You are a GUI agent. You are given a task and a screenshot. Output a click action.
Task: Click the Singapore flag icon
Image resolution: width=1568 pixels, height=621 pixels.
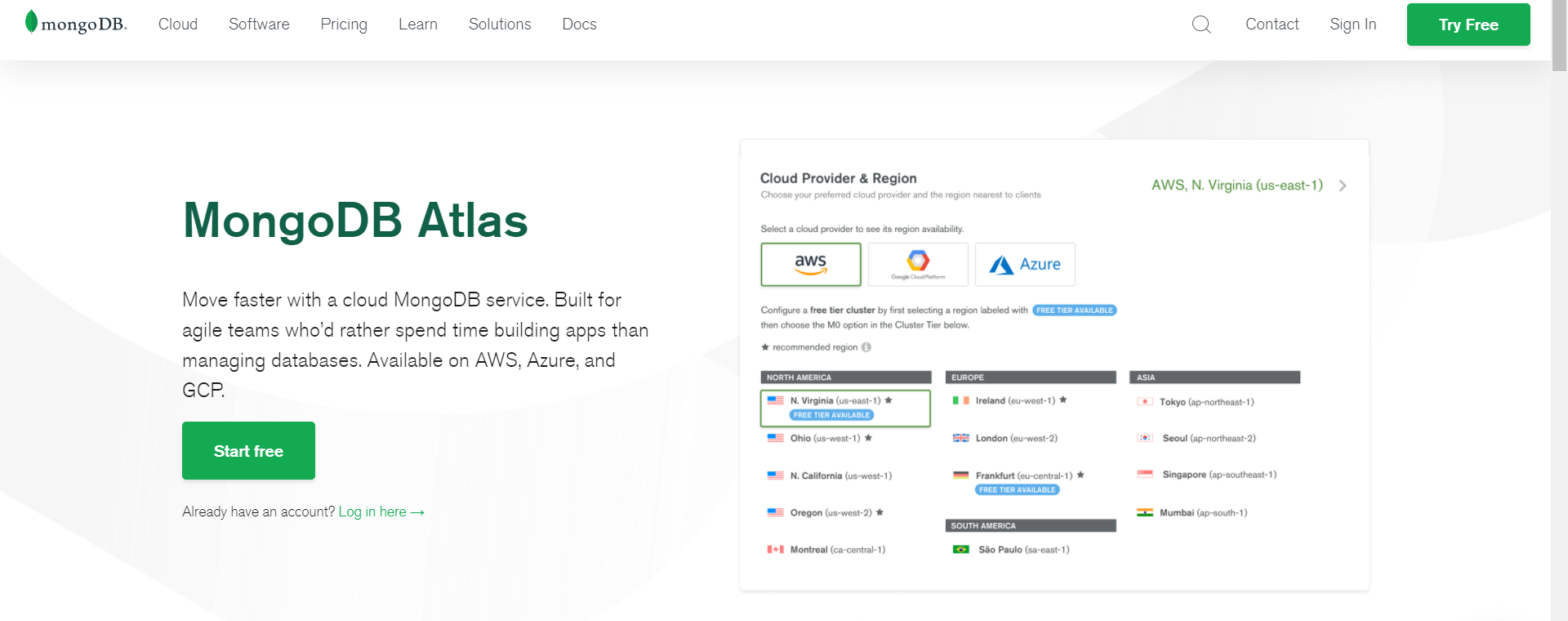(1145, 474)
